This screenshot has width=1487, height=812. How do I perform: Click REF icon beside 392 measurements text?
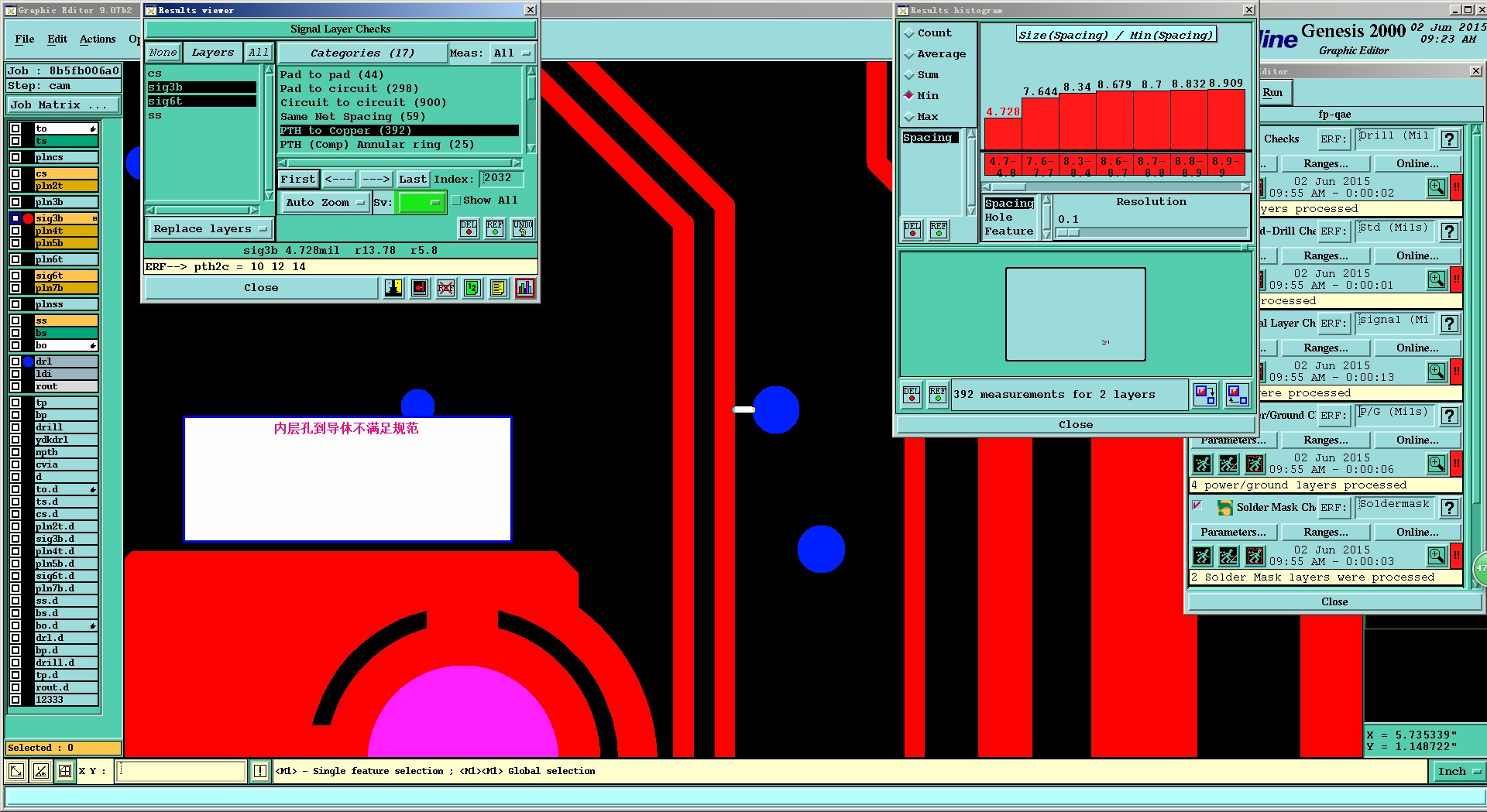click(x=938, y=395)
